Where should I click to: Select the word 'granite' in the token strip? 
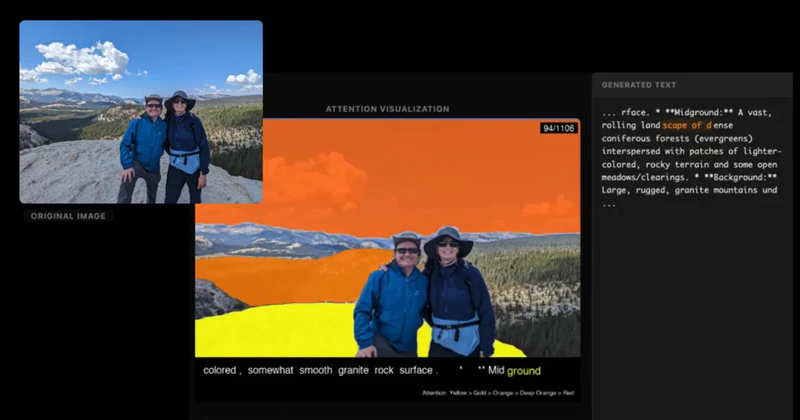tap(353, 370)
